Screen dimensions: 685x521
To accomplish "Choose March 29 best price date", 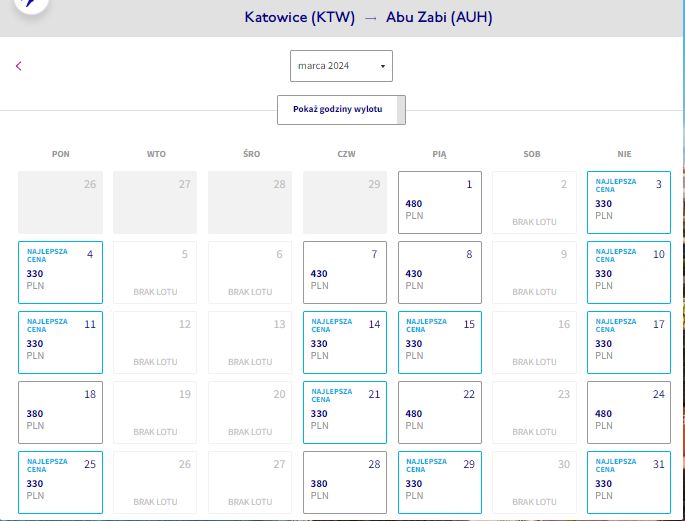I will (439, 482).
